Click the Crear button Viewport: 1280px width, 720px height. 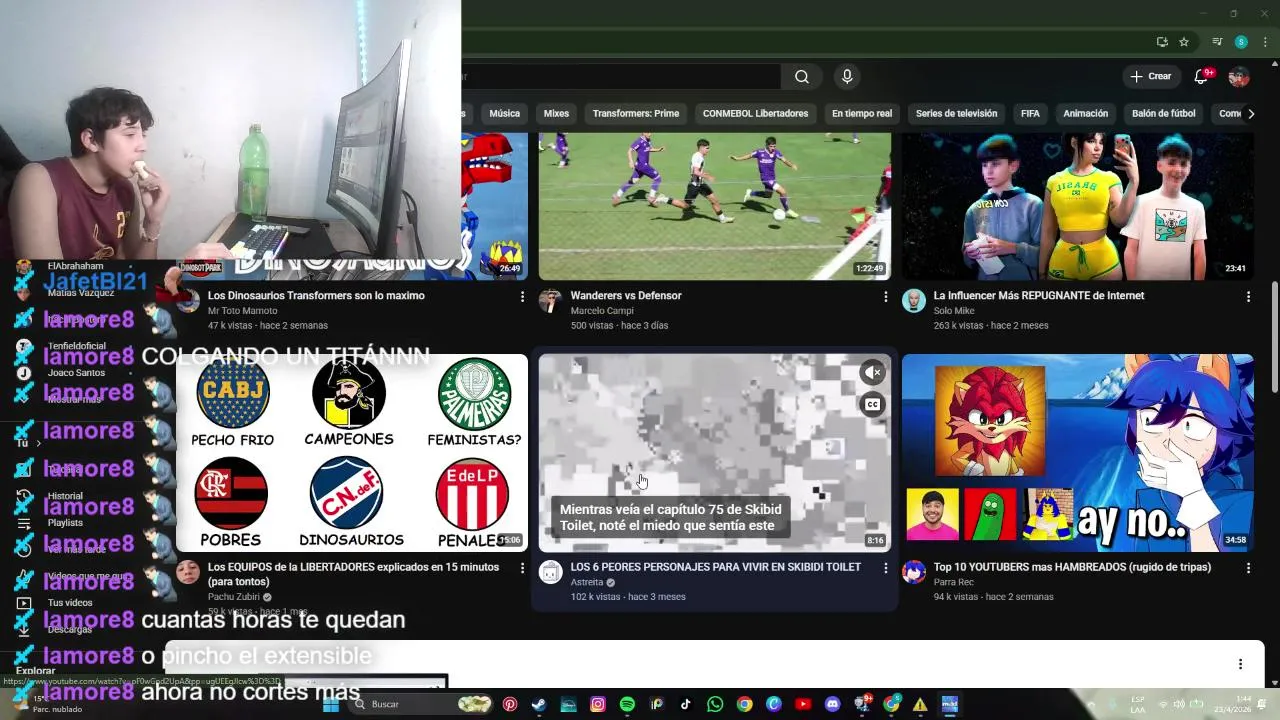click(1150, 77)
